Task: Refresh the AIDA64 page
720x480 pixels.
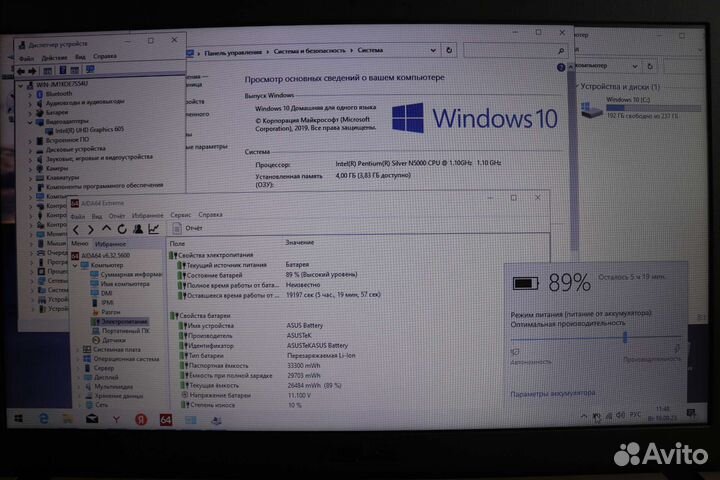Action: [x=122, y=229]
